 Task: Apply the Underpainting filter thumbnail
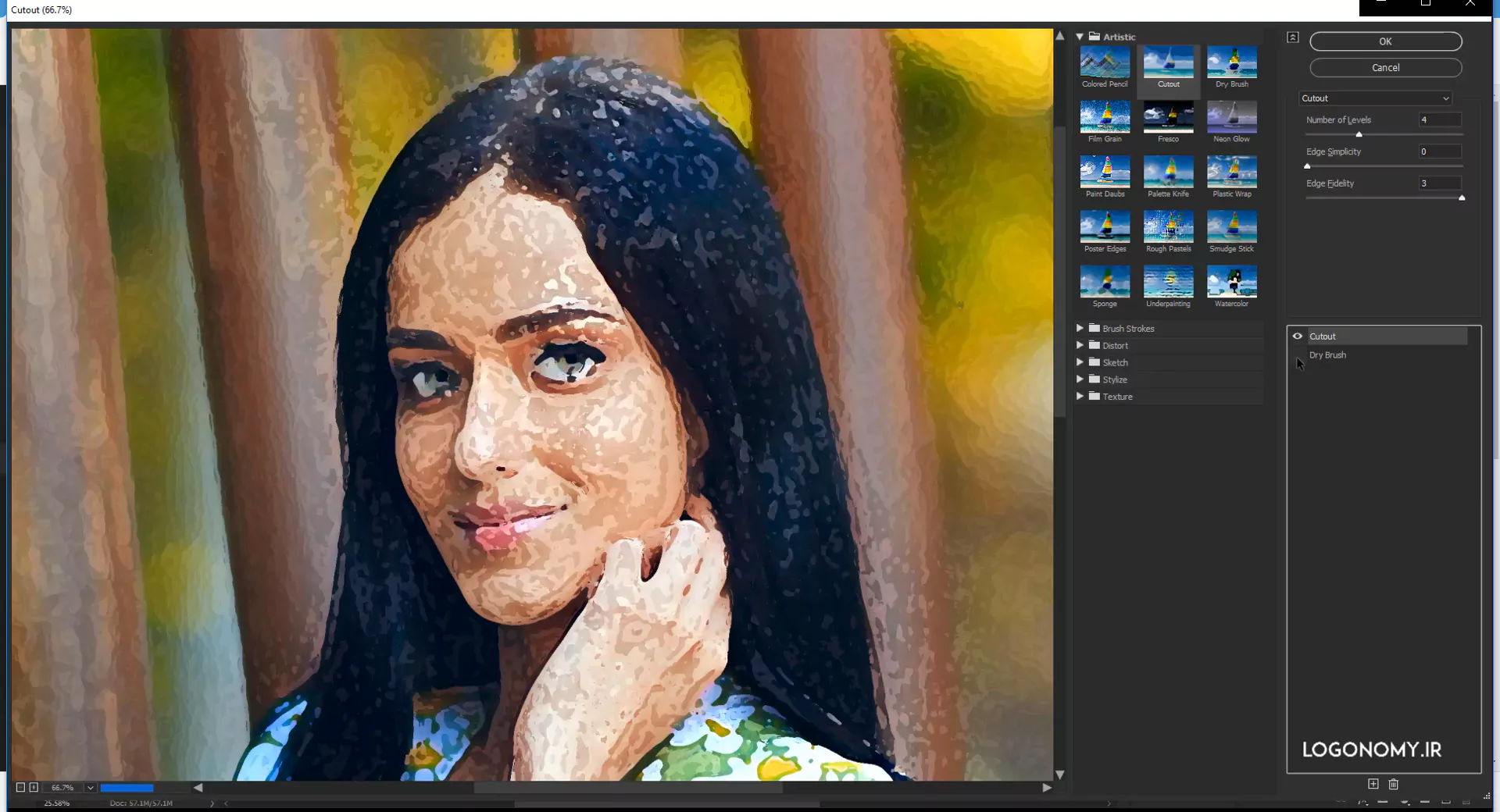tap(1168, 282)
